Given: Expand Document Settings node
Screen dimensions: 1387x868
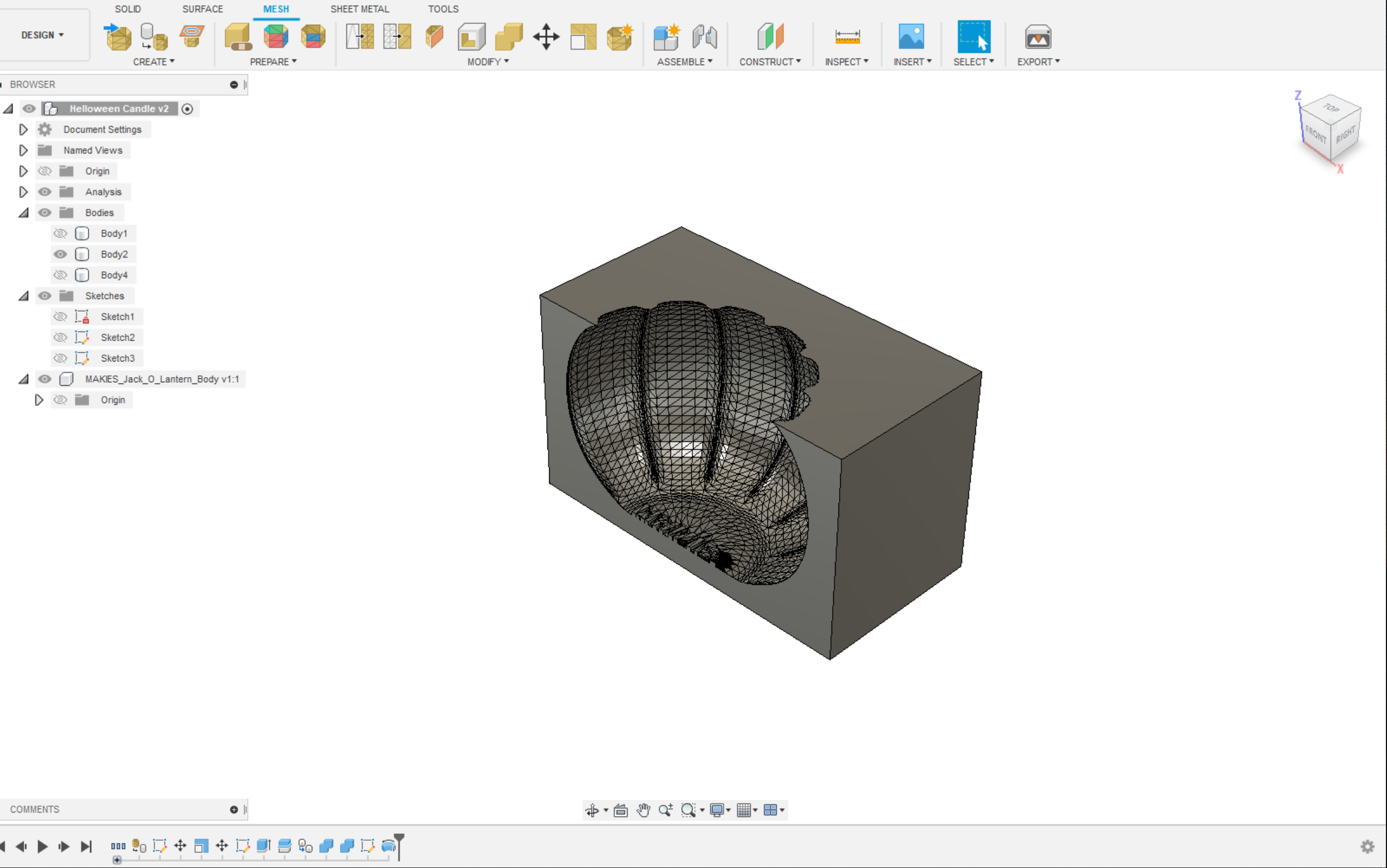Looking at the screenshot, I should pyautogui.click(x=23, y=129).
